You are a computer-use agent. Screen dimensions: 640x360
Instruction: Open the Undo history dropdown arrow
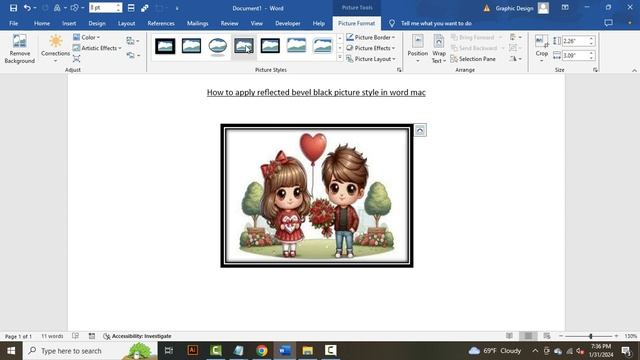35,8
